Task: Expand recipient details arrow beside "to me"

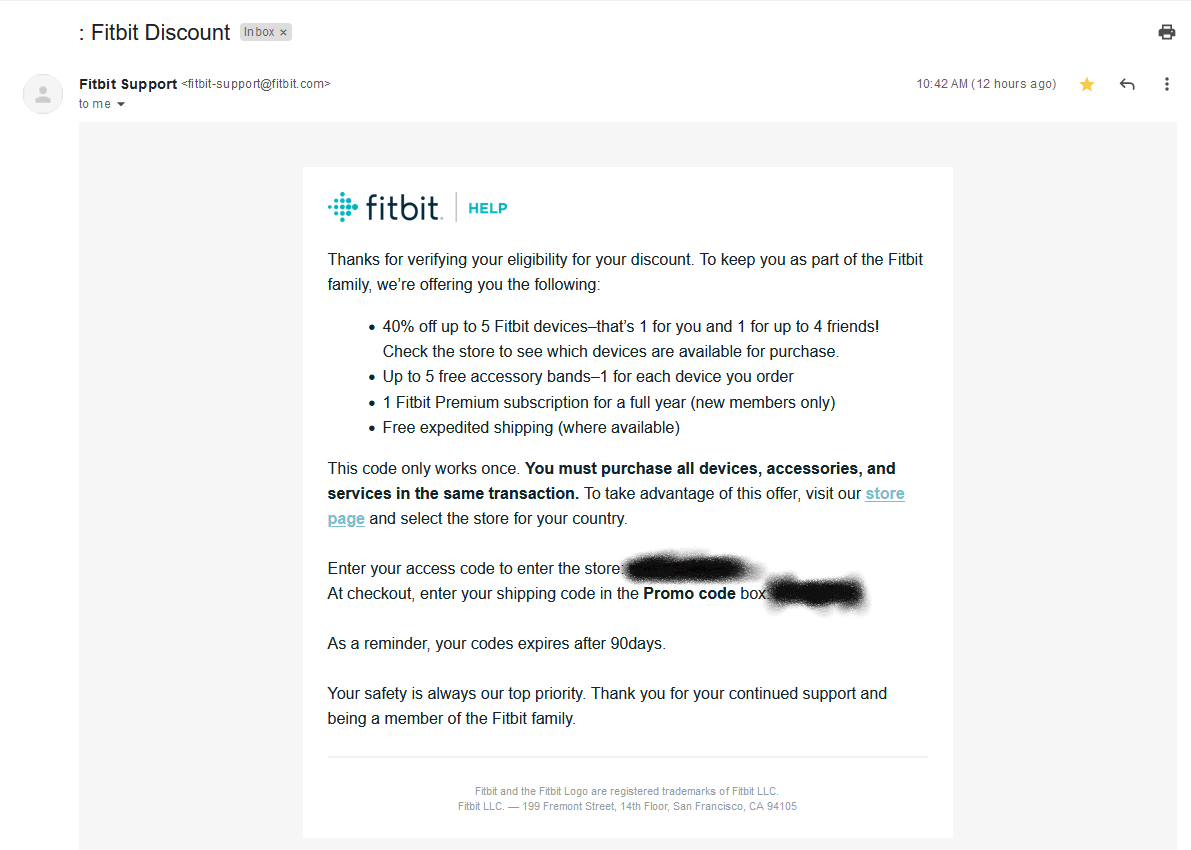Action: click(121, 105)
